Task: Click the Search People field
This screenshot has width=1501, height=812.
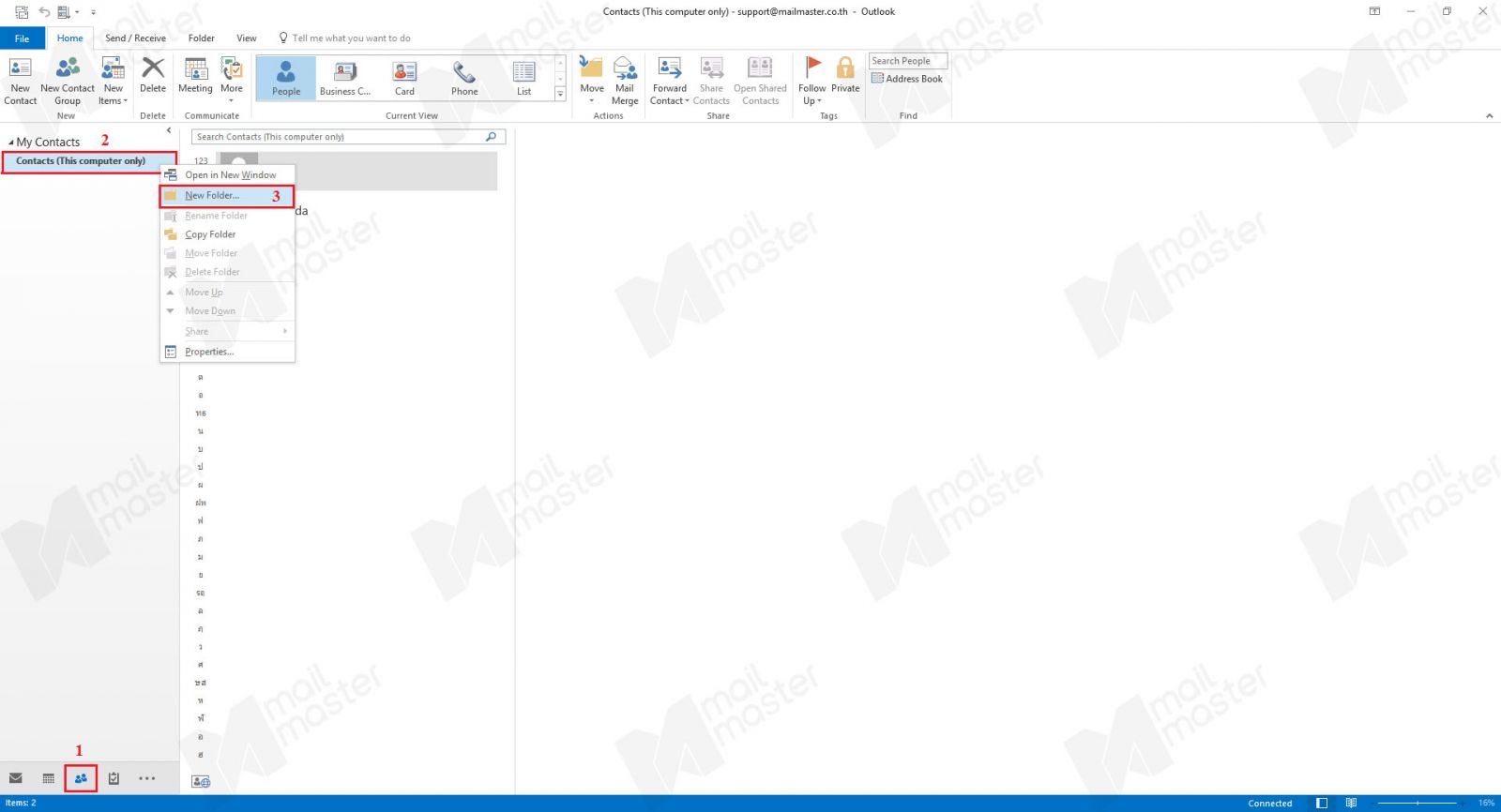Action: tap(907, 61)
